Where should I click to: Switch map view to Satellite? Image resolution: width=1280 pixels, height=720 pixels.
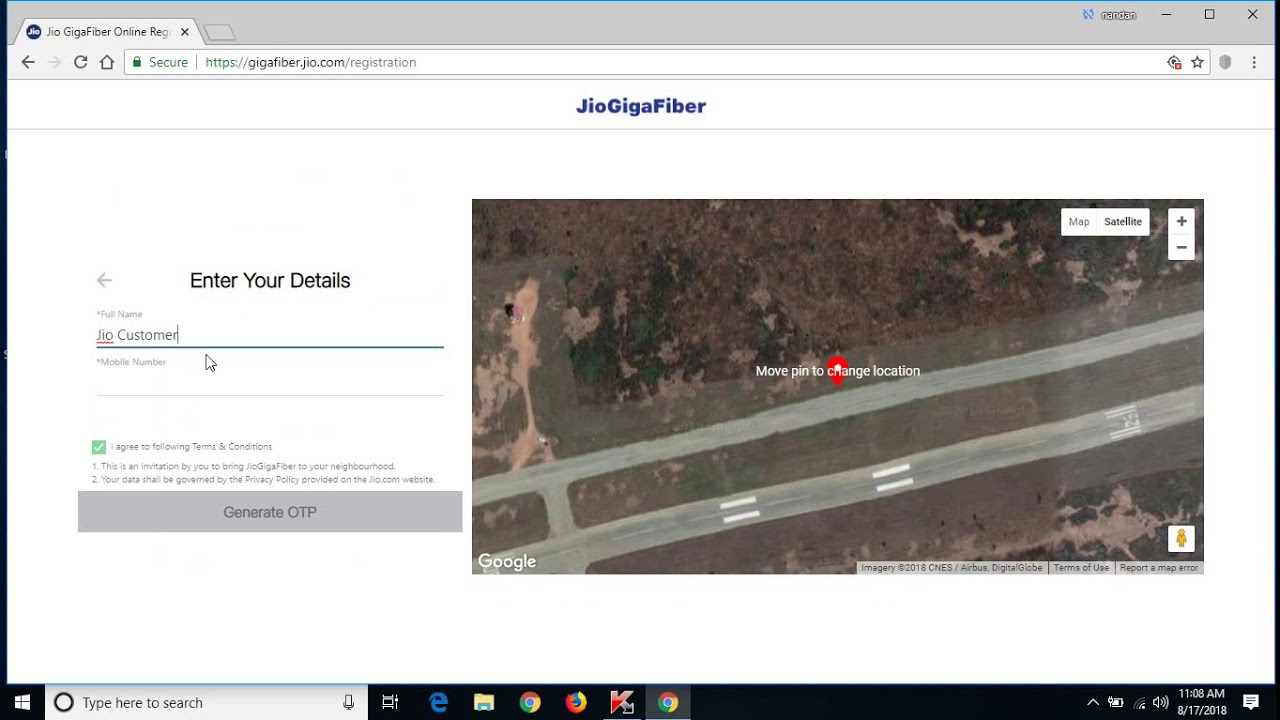[1123, 222]
